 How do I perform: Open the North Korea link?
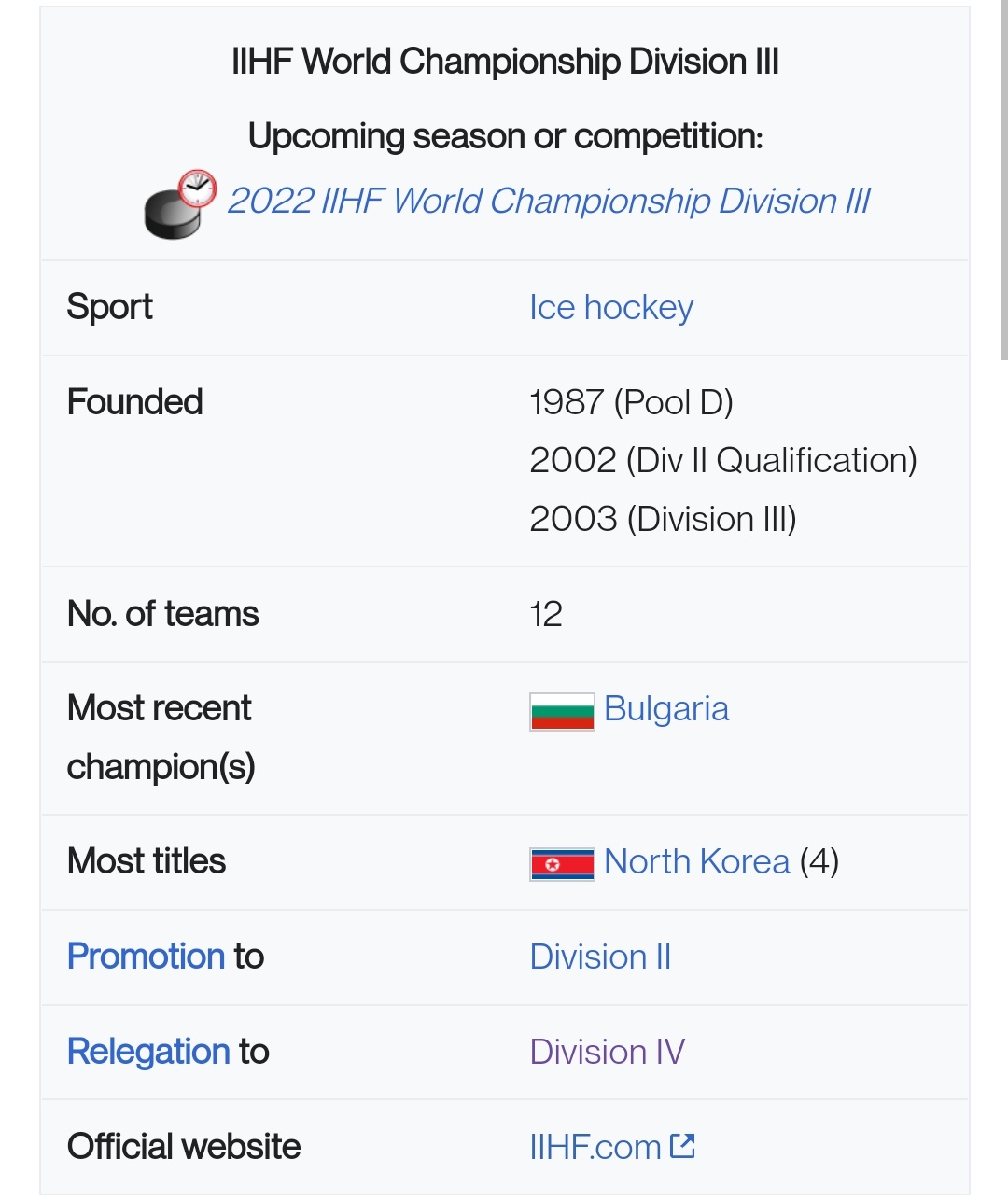point(697,861)
